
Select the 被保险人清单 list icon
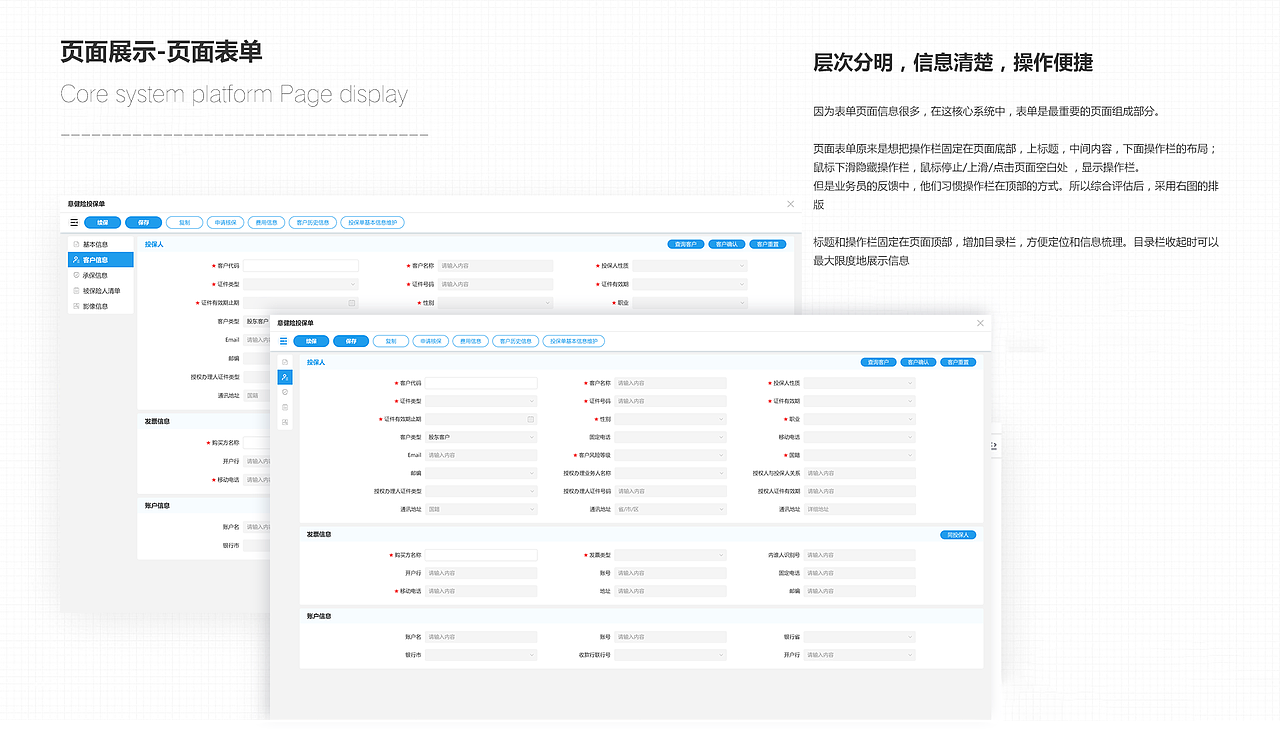coord(284,407)
